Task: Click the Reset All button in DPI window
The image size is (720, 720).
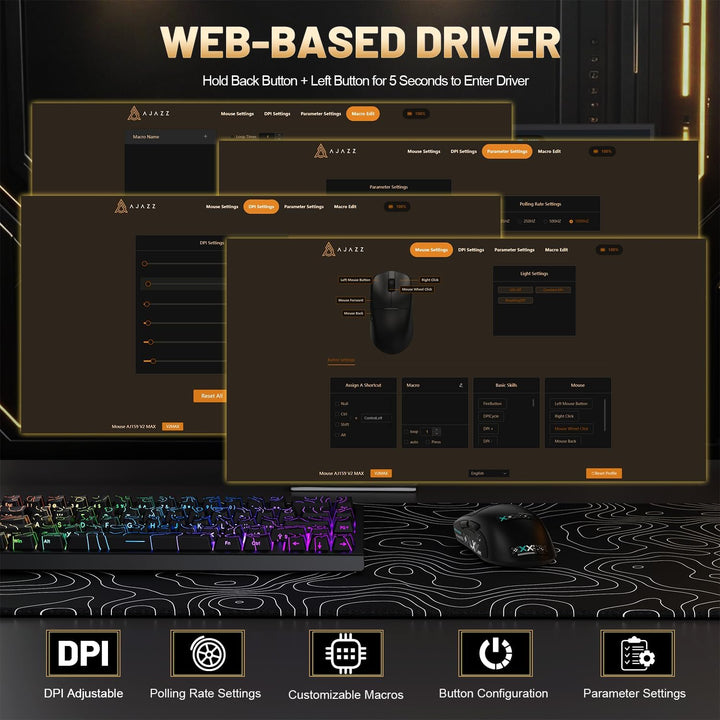Action: point(210,396)
